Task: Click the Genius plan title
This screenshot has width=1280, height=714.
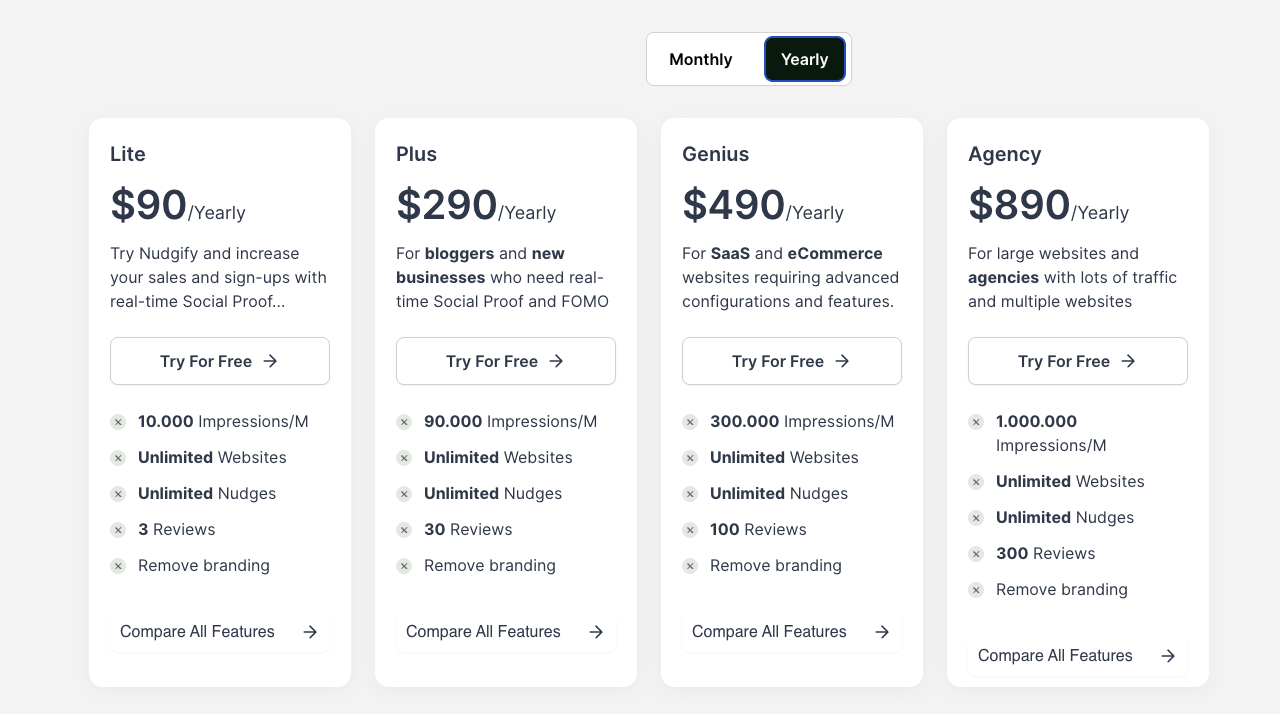Action: (x=715, y=154)
